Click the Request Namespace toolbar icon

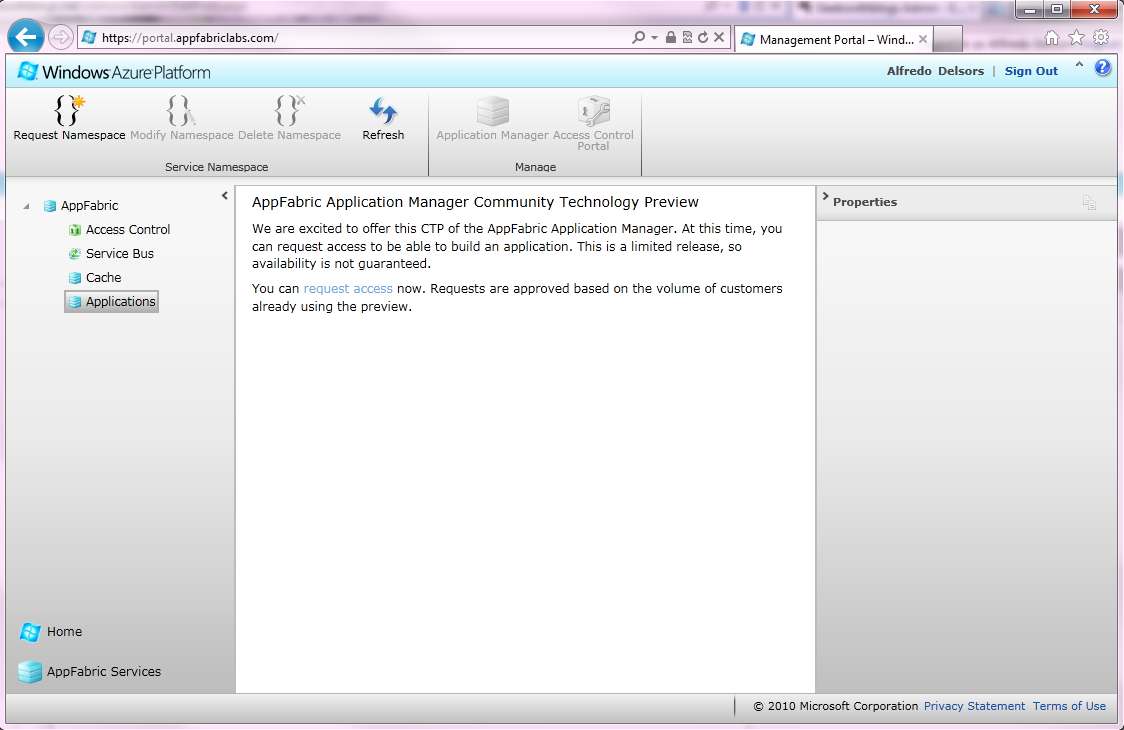70,110
